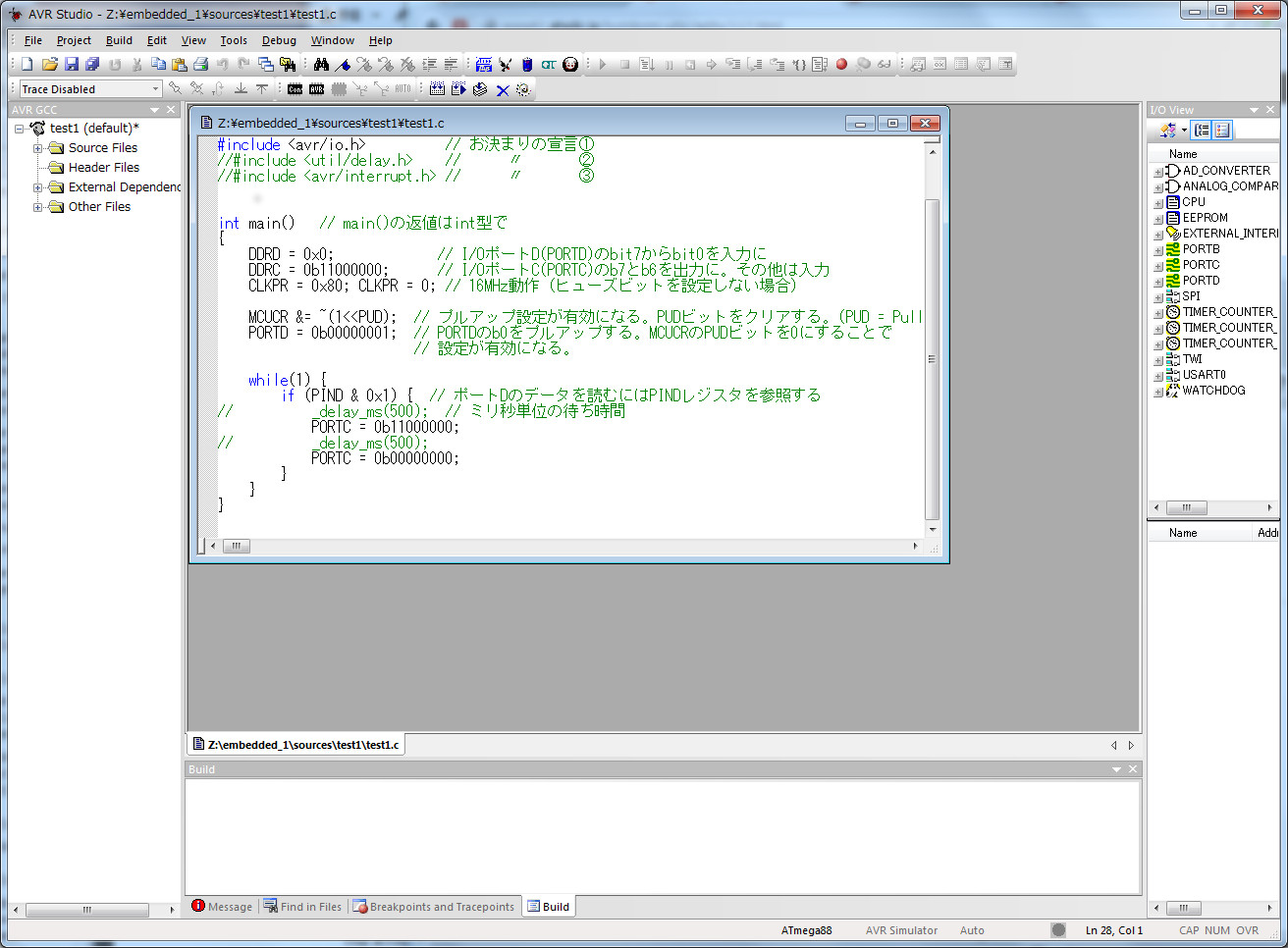Open the Build menu
The height and width of the screenshot is (948, 1288).
119,40
